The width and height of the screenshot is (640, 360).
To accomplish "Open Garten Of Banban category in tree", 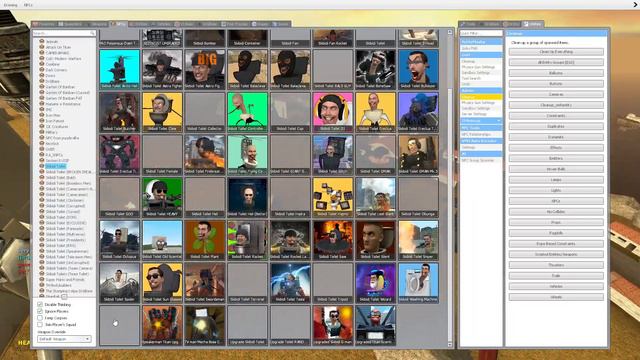I will (60, 87).
